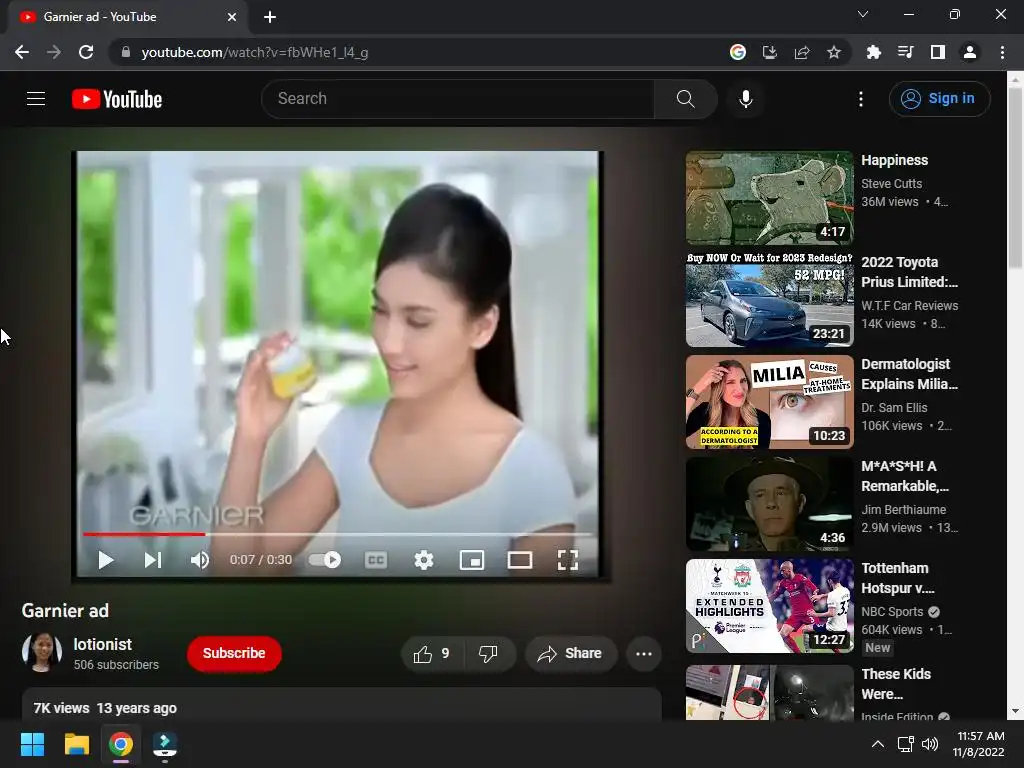Open the M*A*S*H video title
The width and height of the screenshot is (1024, 768).
904,476
